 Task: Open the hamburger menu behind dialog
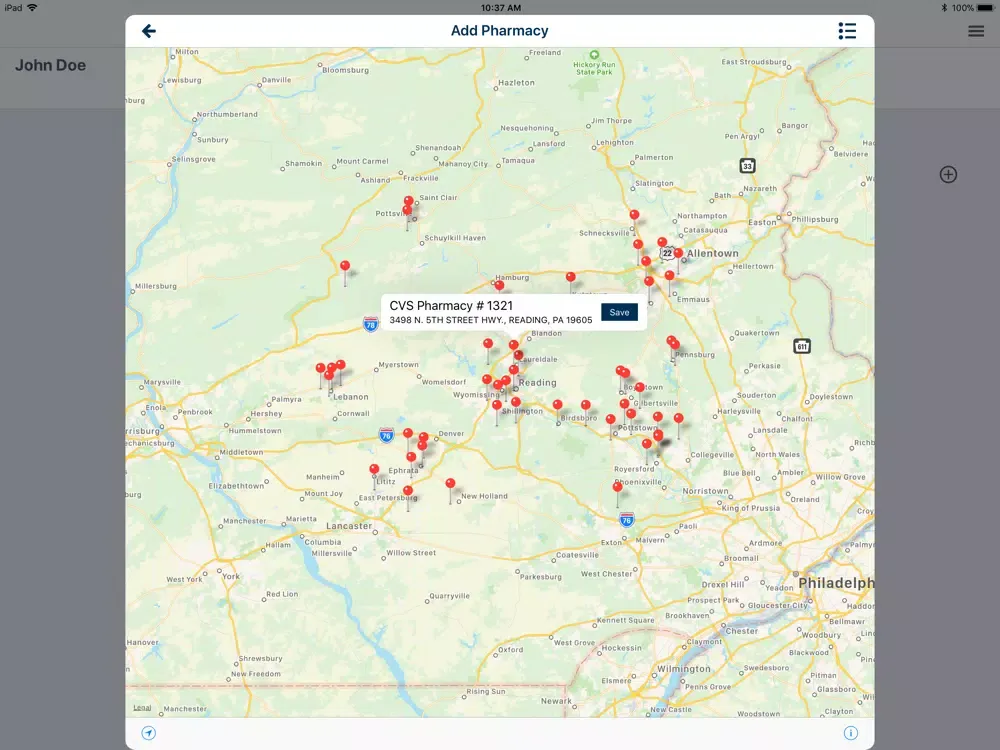(x=976, y=31)
